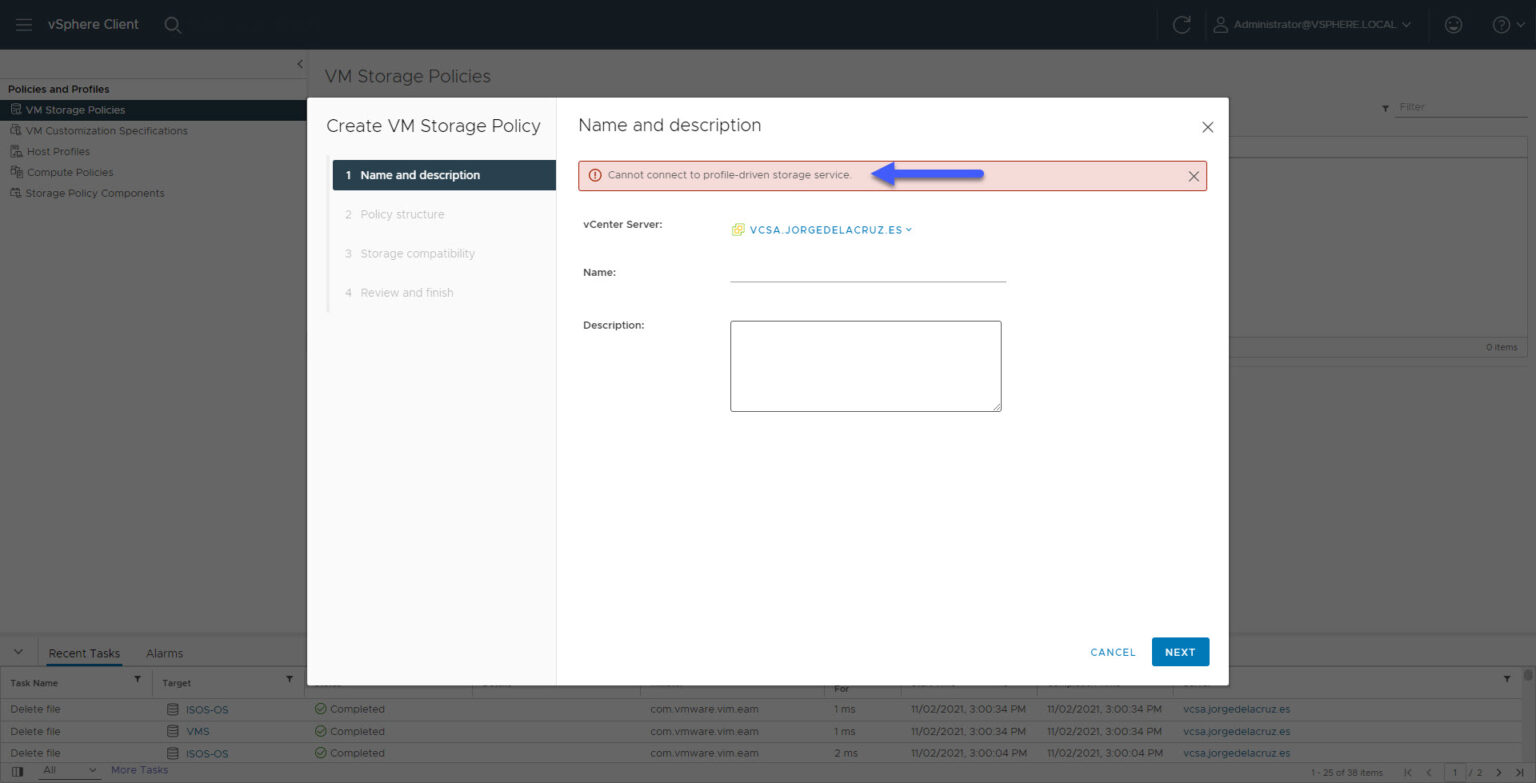Open the vSphere Client hamburger menu
1536x783 pixels.
point(24,24)
